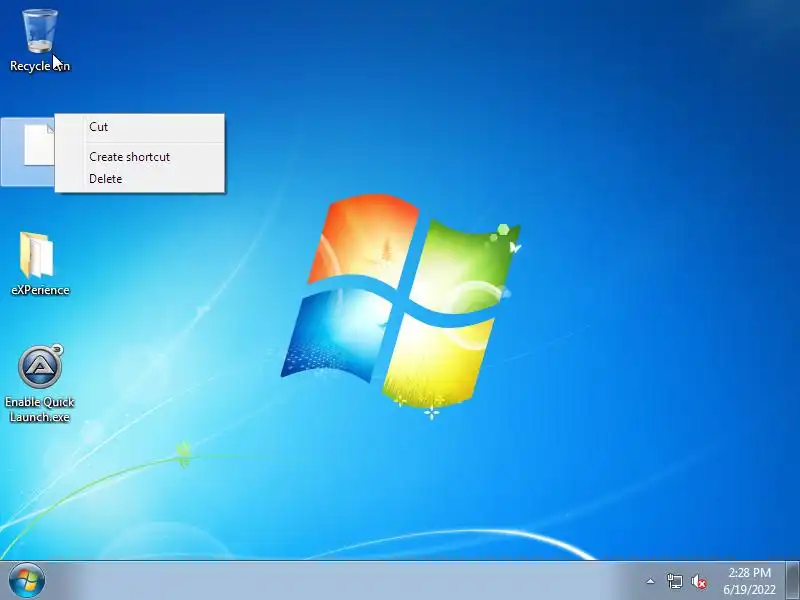This screenshot has width=800, height=600.
Task: Choose Cut from the context menu
Action: (139, 127)
